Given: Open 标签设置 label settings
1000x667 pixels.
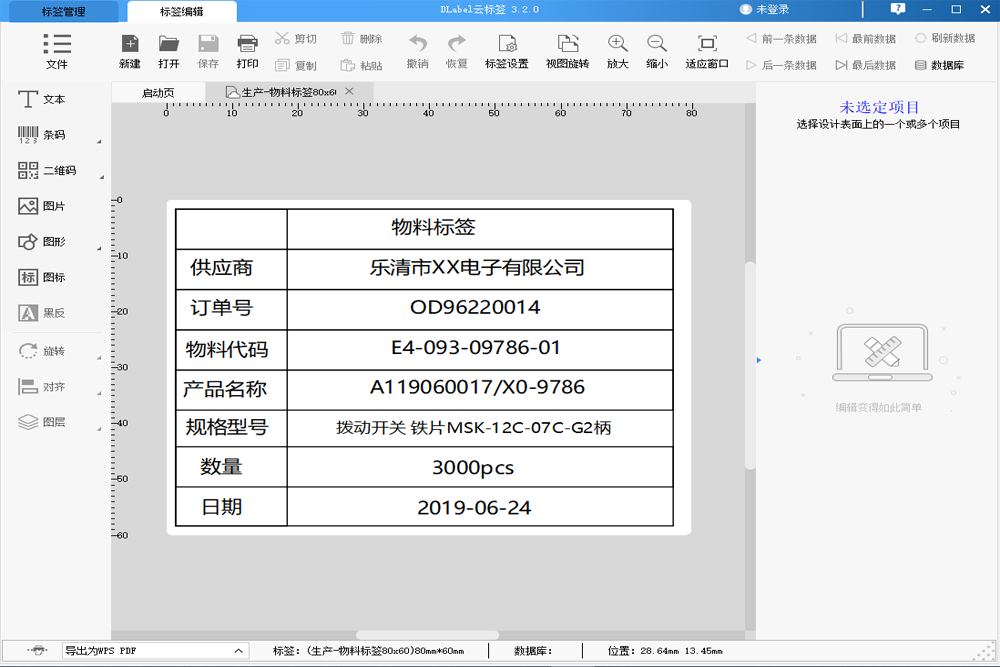Looking at the screenshot, I should 506,51.
